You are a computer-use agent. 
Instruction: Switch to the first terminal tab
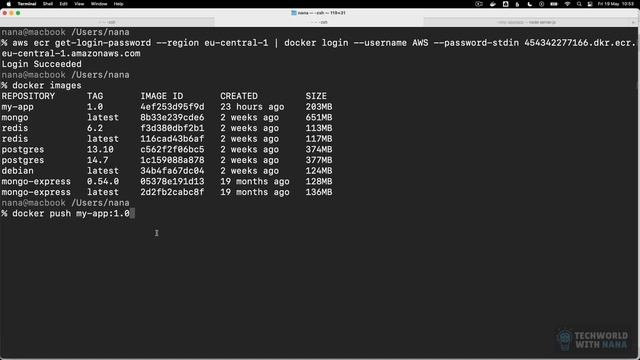(107, 22)
